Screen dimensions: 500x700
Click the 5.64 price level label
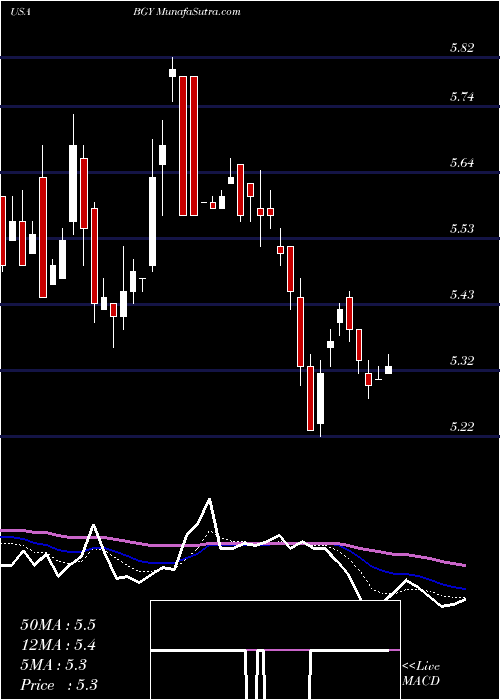click(x=462, y=163)
